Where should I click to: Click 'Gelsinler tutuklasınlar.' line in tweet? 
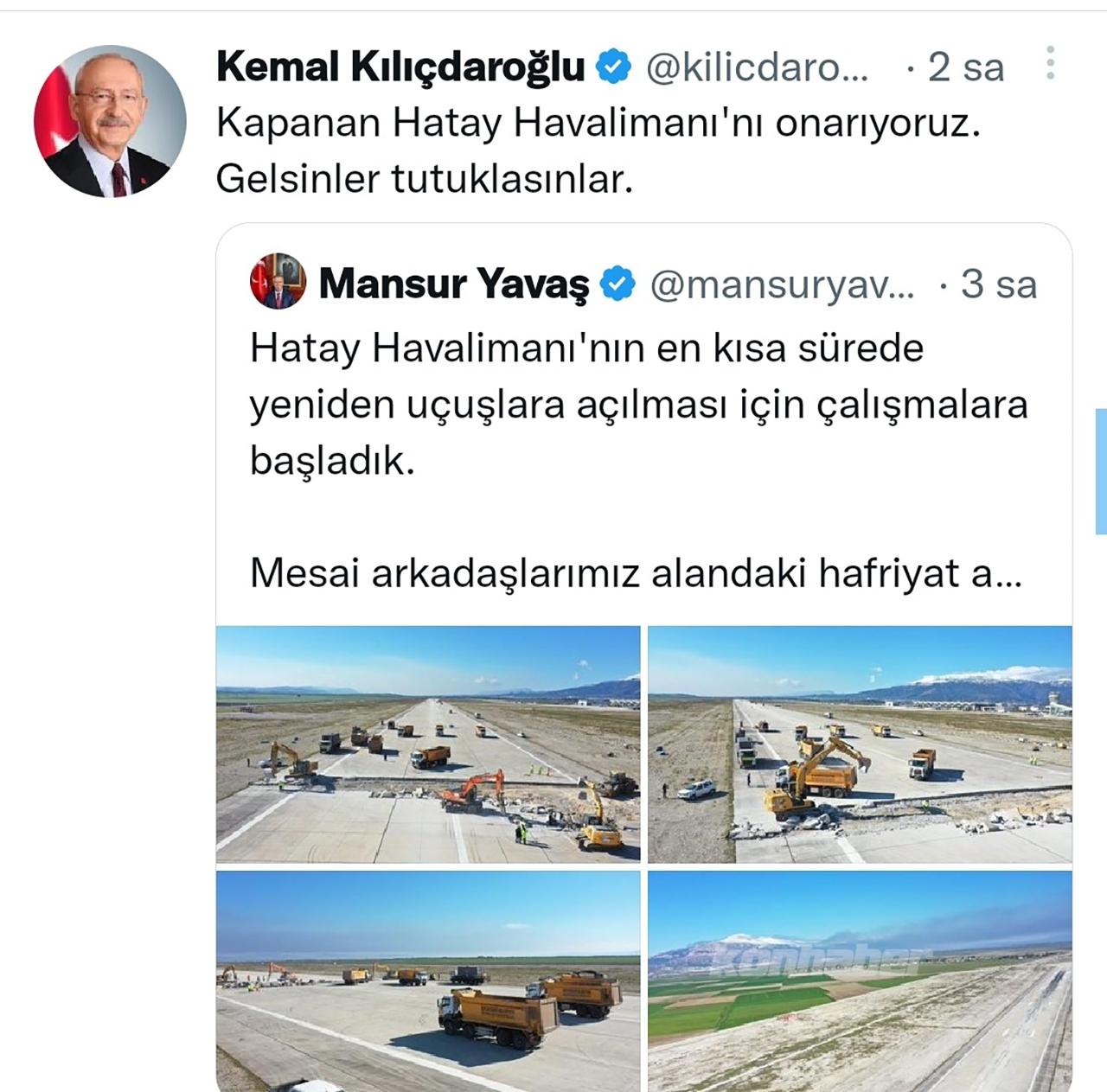tap(425, 179)
